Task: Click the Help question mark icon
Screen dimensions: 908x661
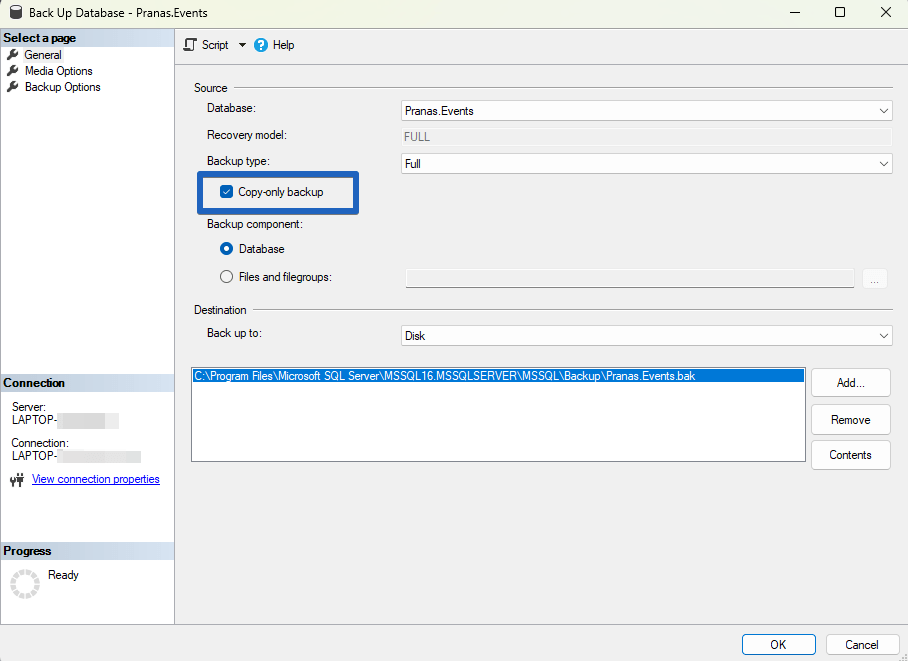Action: pyautogui.click(x=259, y=44)
